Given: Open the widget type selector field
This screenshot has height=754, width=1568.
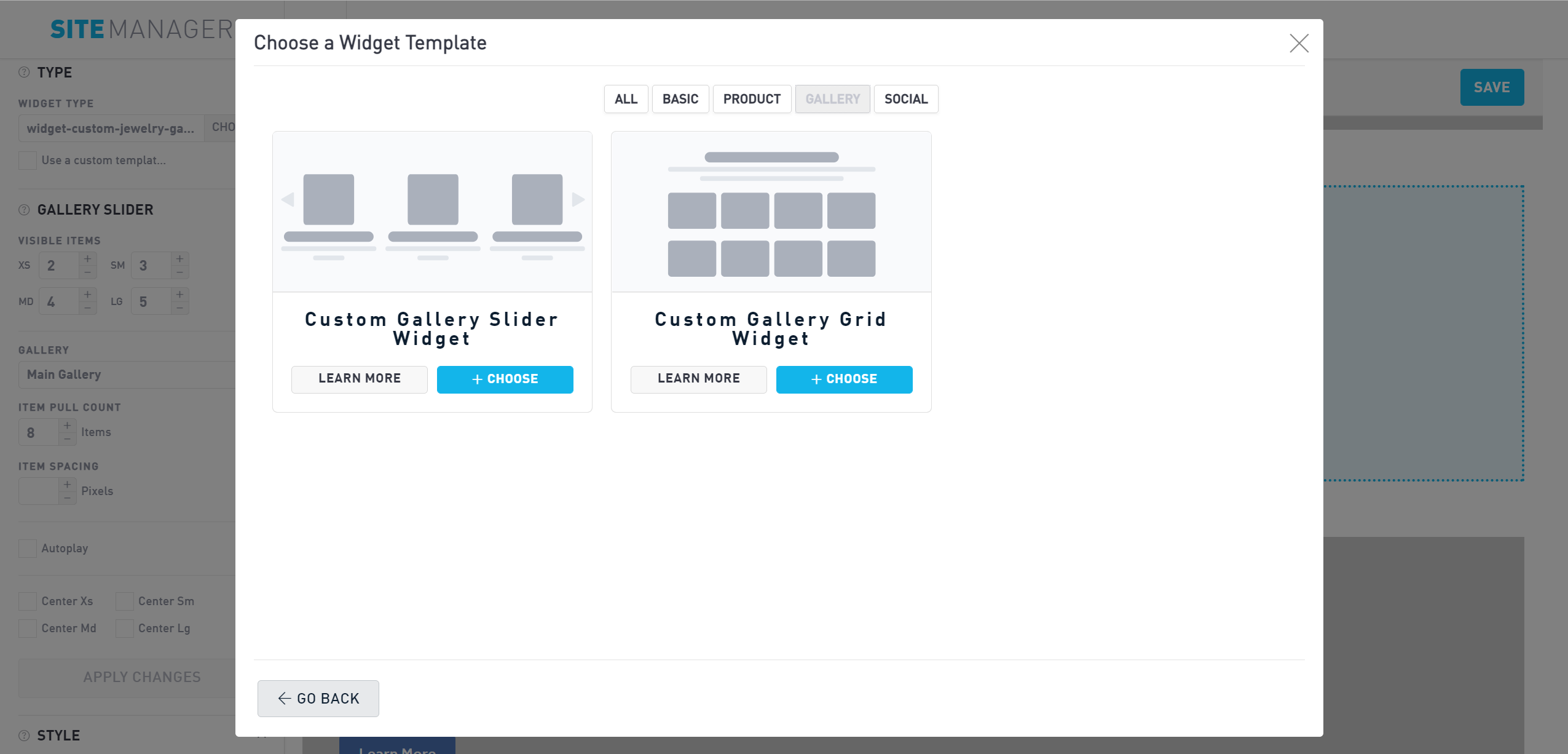Looking at the screenshot, I should (111, 128).
